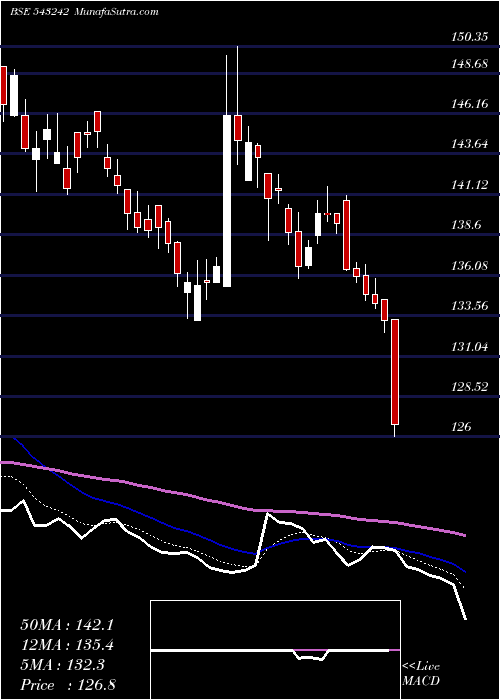
Task: Select the 136.08 price level label
Action: click(x=469, y=267)
